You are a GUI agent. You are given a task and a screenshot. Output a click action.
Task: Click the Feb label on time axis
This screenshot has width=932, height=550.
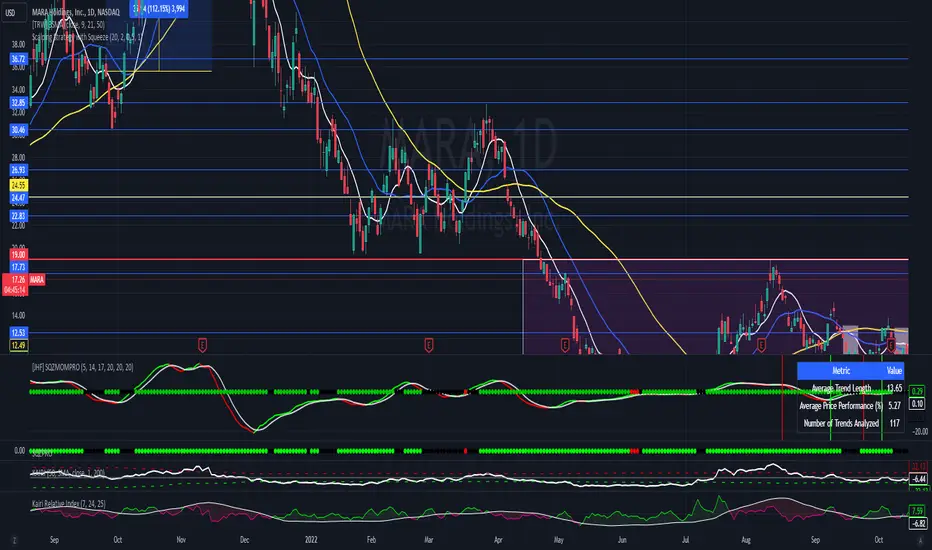pyautogui.click(x=371, y=540)
